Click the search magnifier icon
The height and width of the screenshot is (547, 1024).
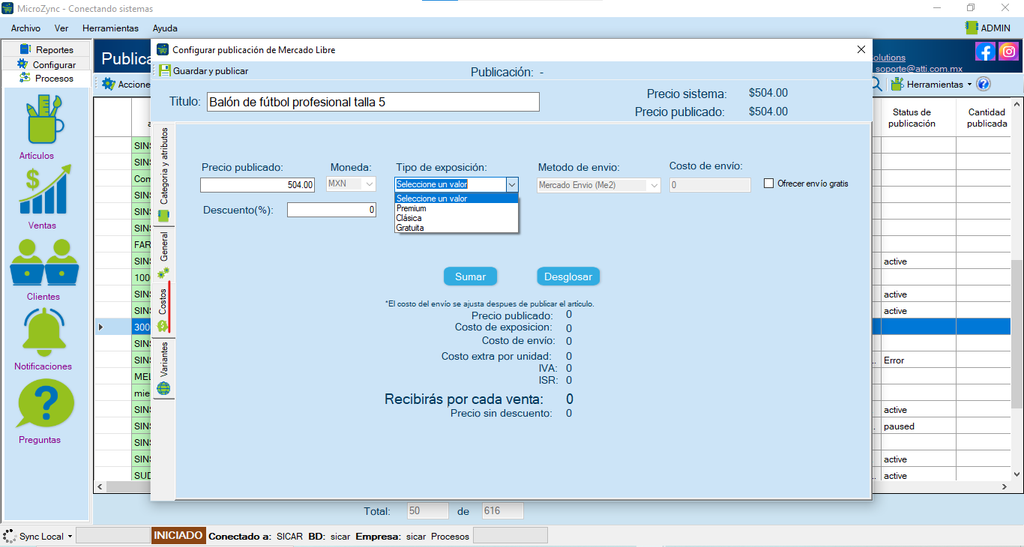point(877,84)
